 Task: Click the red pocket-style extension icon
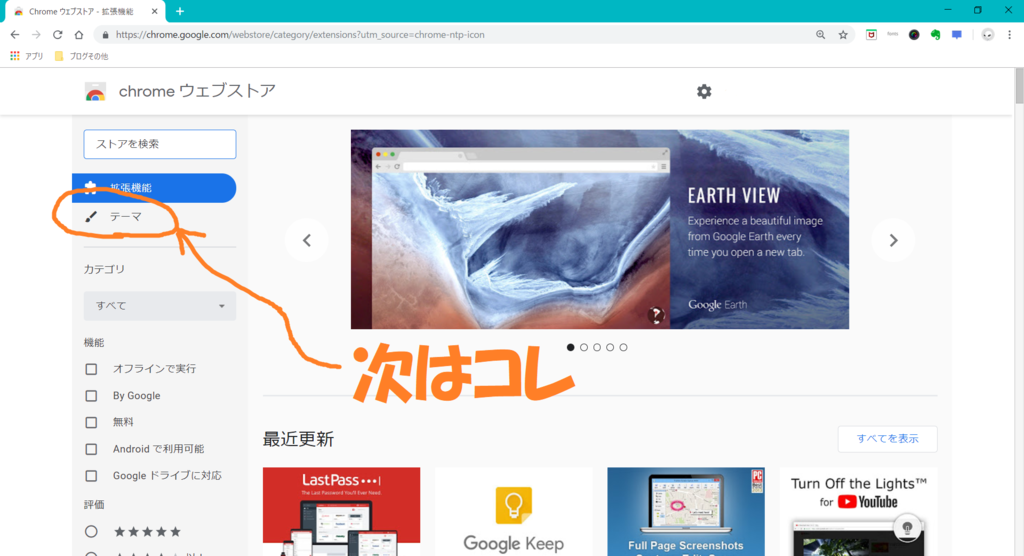(x=871, y=35)
